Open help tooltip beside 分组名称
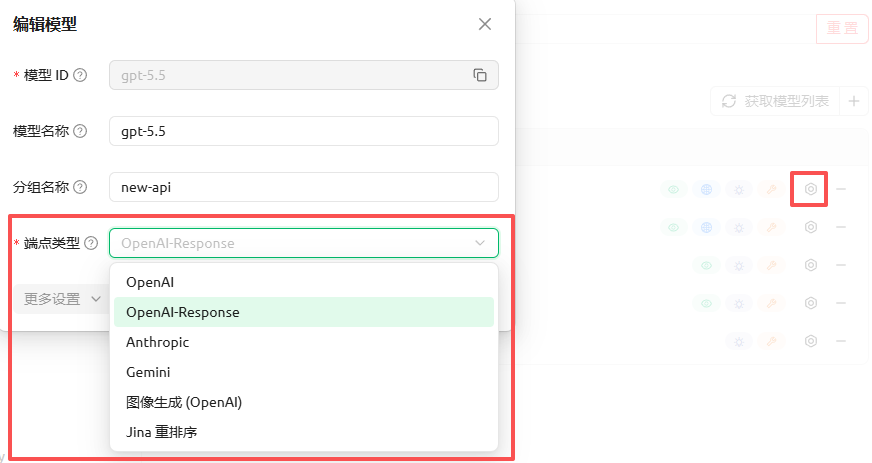 point(80,187)
